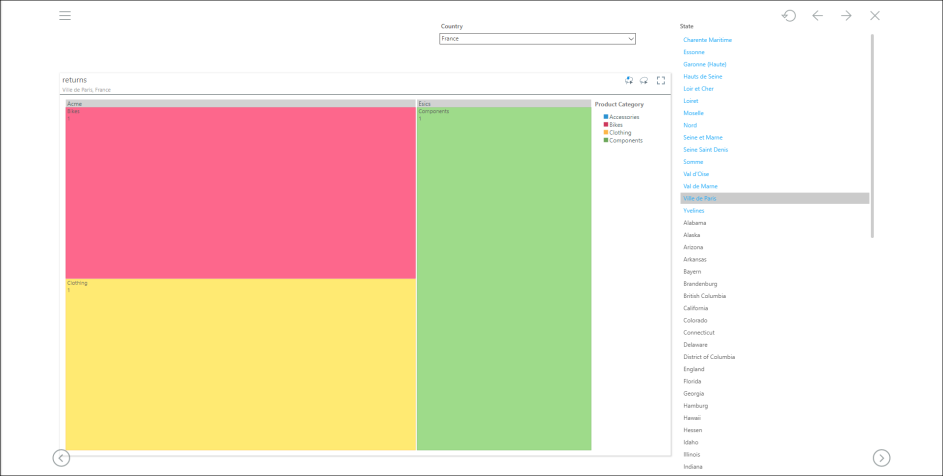The image size is (943, 476).
Task: Click the Accessories legend color swatch
Action: tap(606, 117)
